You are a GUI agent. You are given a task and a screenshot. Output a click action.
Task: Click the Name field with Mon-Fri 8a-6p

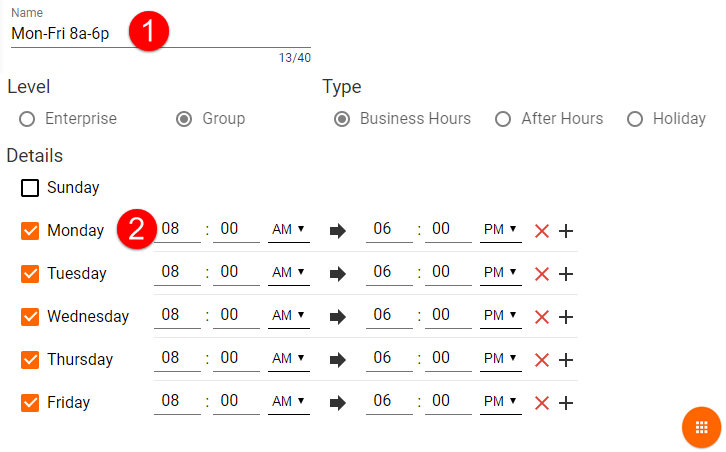tap(160, 34)
